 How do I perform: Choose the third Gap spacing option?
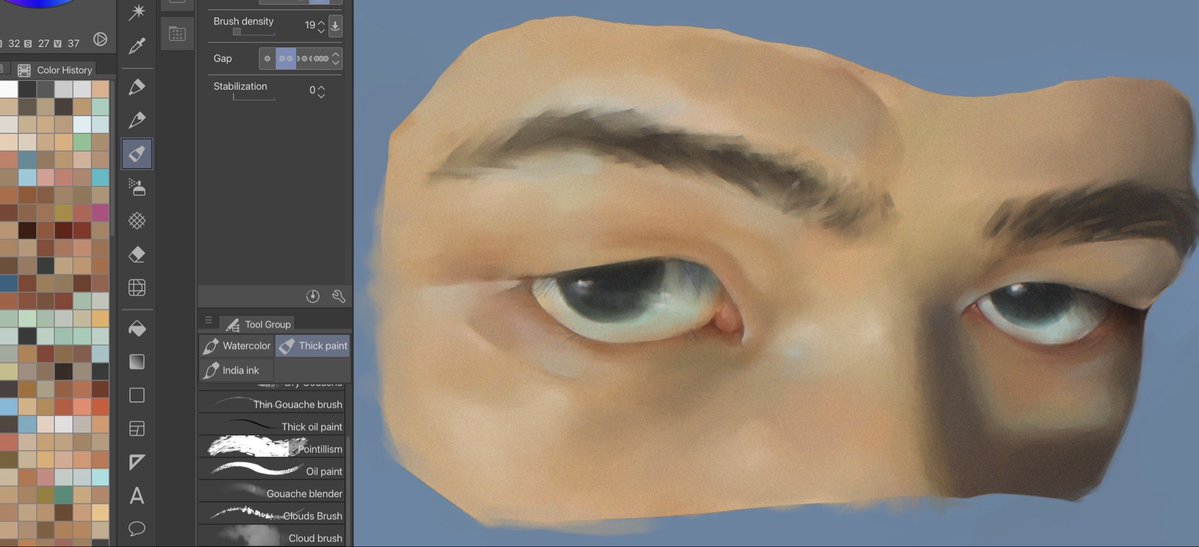tap(305, 58)
